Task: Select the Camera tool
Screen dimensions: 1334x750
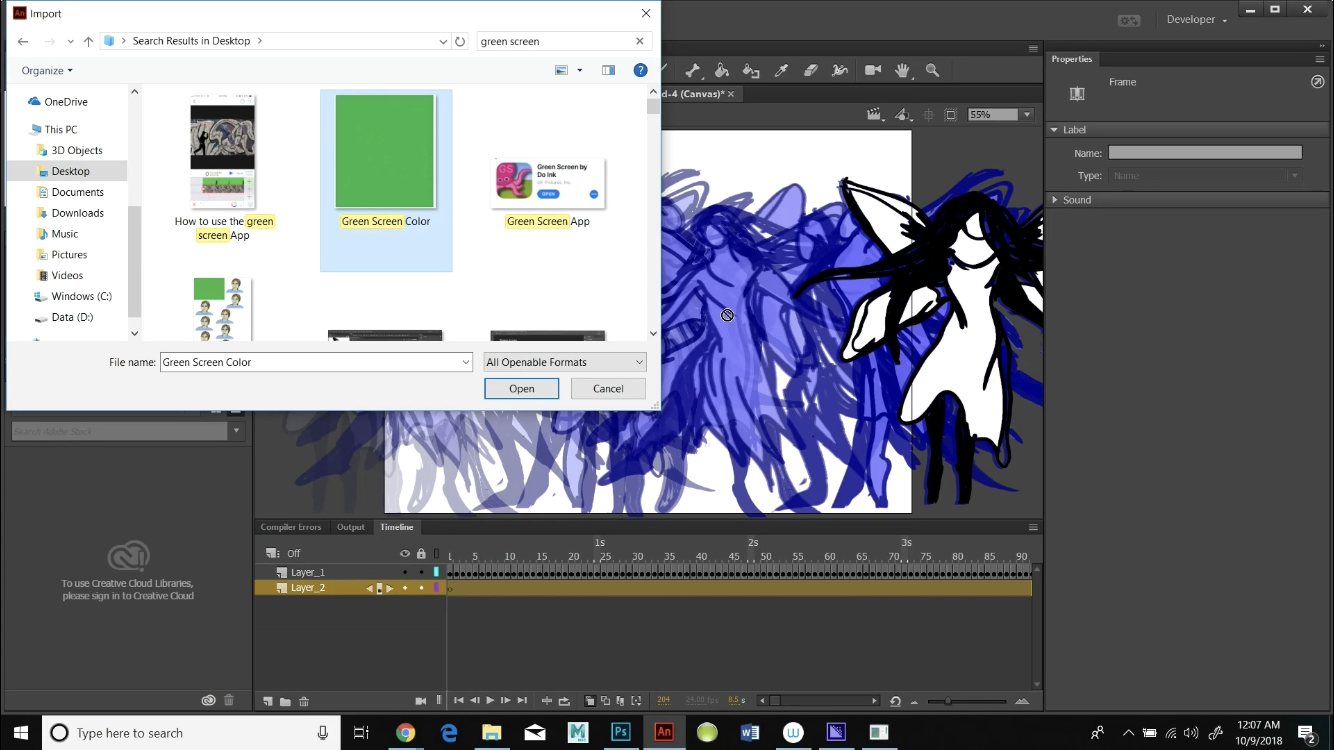Action: [873, 70]
